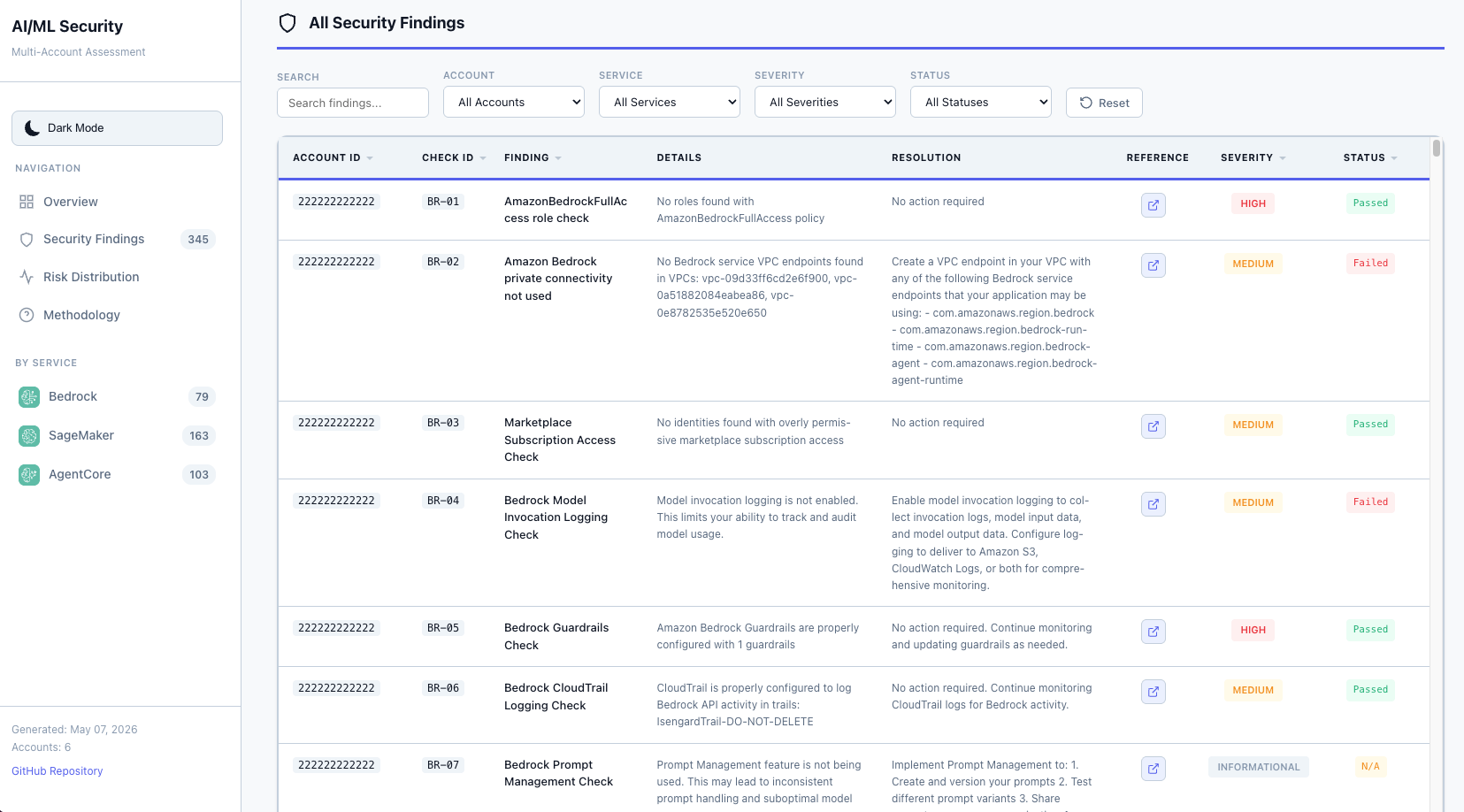Open reference link for BR-03

pyautogui.click(x=1153, y=426)
